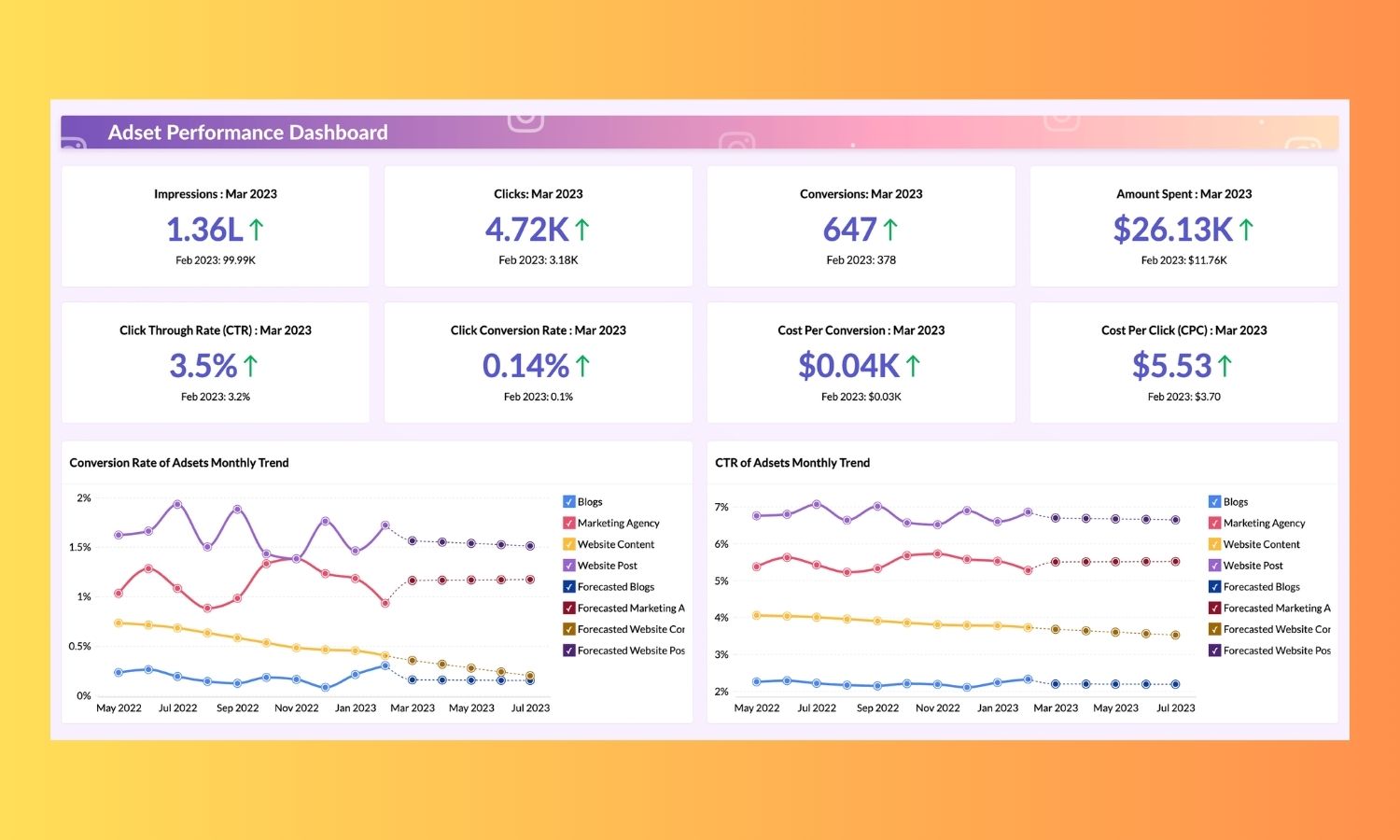The image size is (1400, 840).
Task: Click the Adset Performance Dashboard title
Action: pyautogui.click(x=247, y=133)
